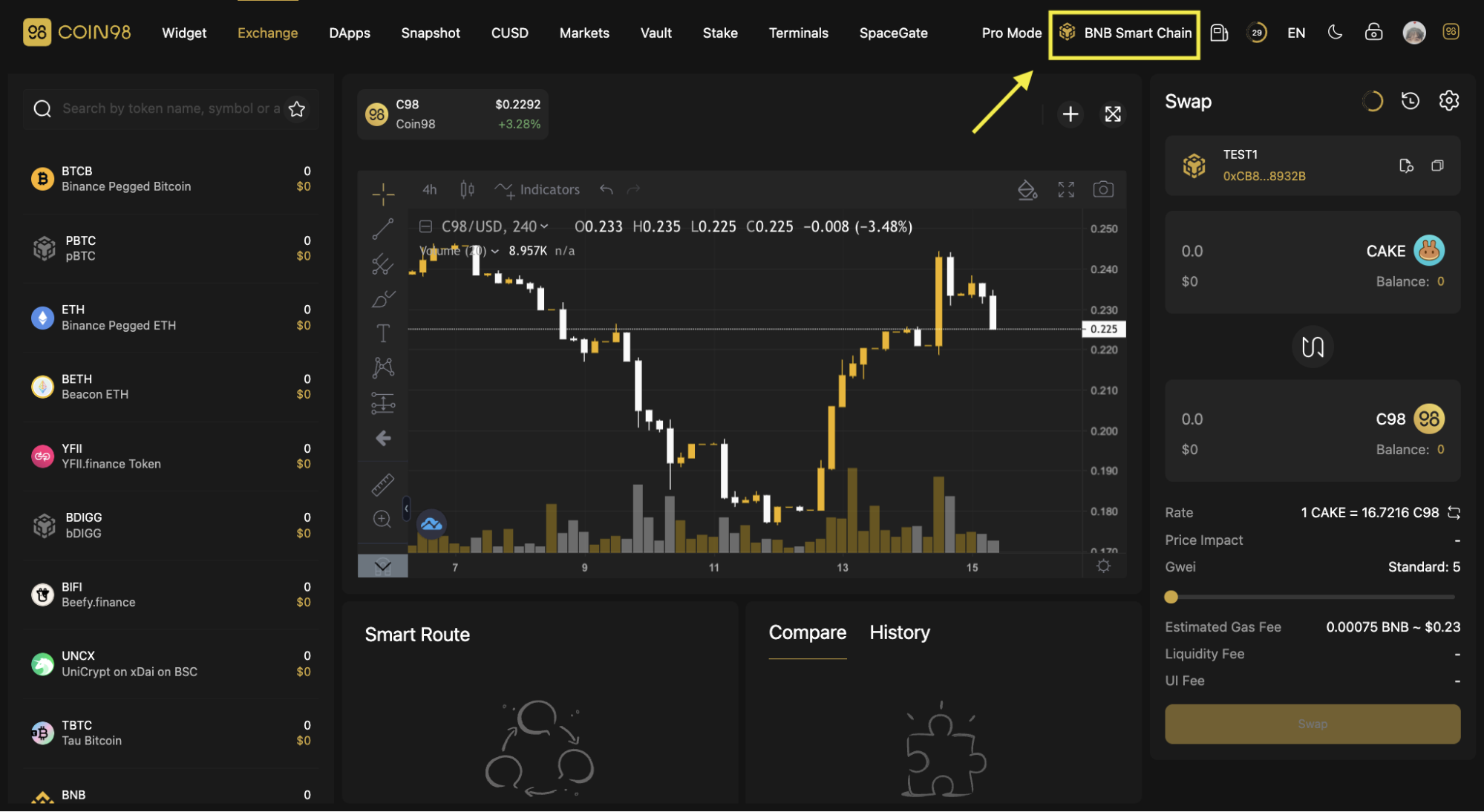Click the Swap confirm button
The image size is (1484, 812).
pos(1312,724)
